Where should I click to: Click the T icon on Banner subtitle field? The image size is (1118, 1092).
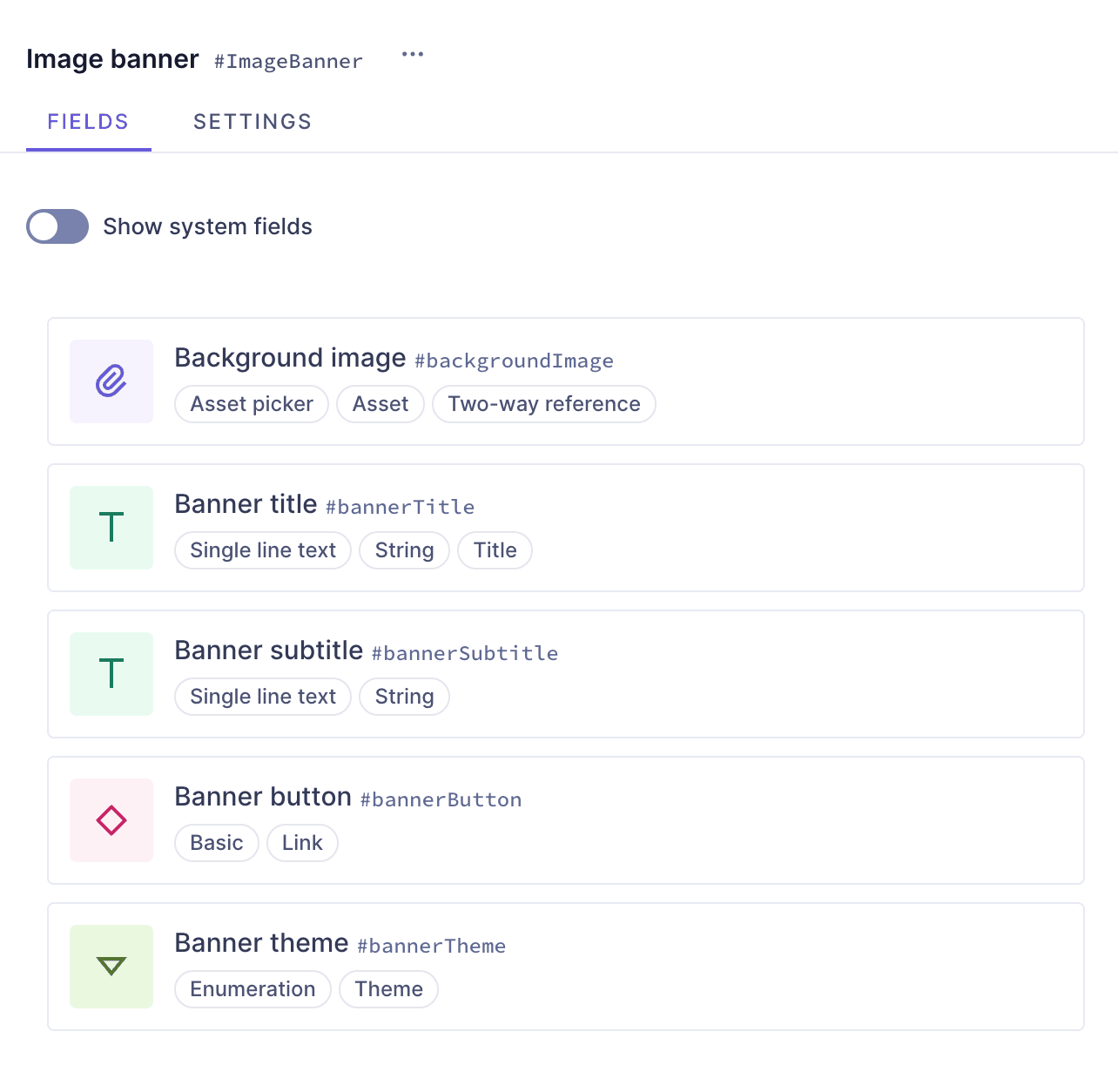pos(111,673)
